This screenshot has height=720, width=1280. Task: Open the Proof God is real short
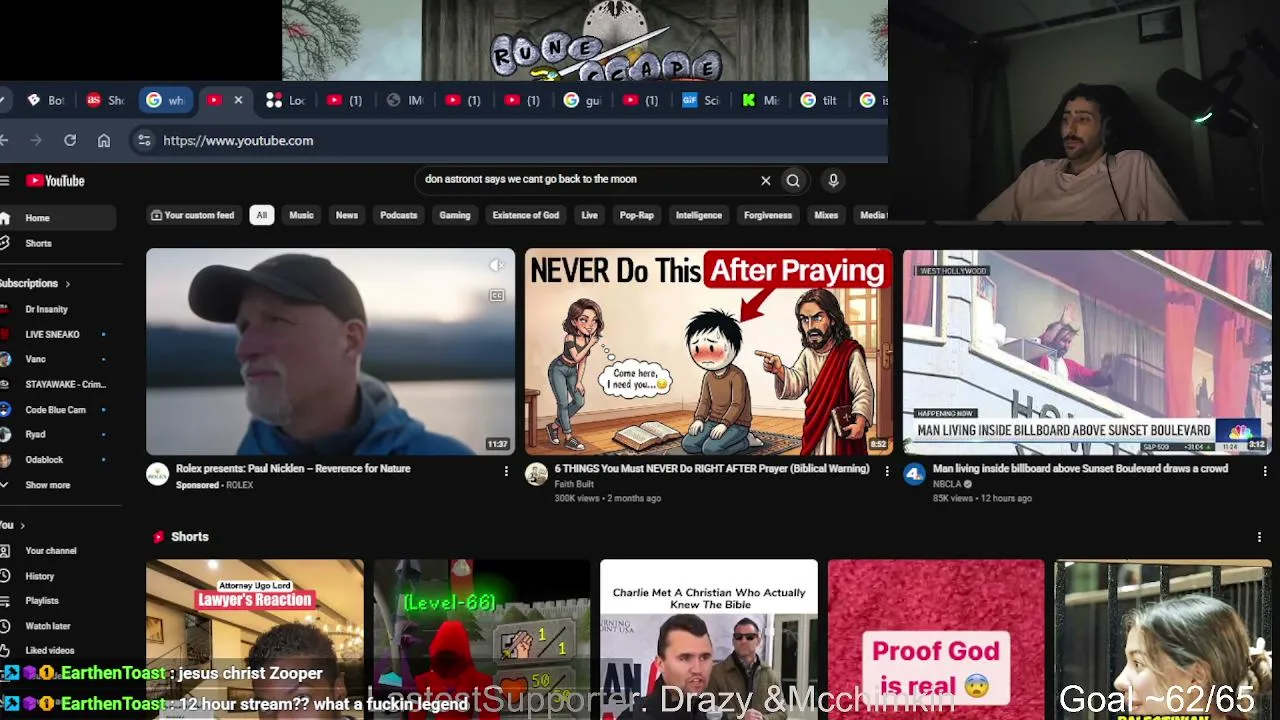point(936,639)
